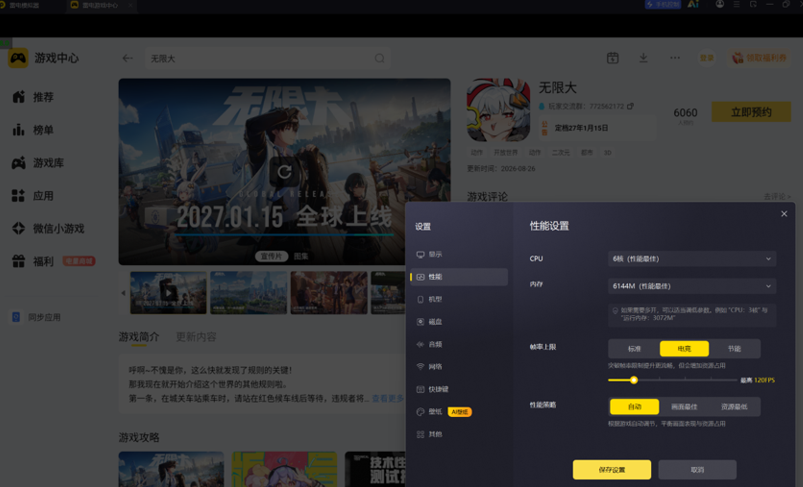Open the three-dots more menu in header

(x=675, y=58)
